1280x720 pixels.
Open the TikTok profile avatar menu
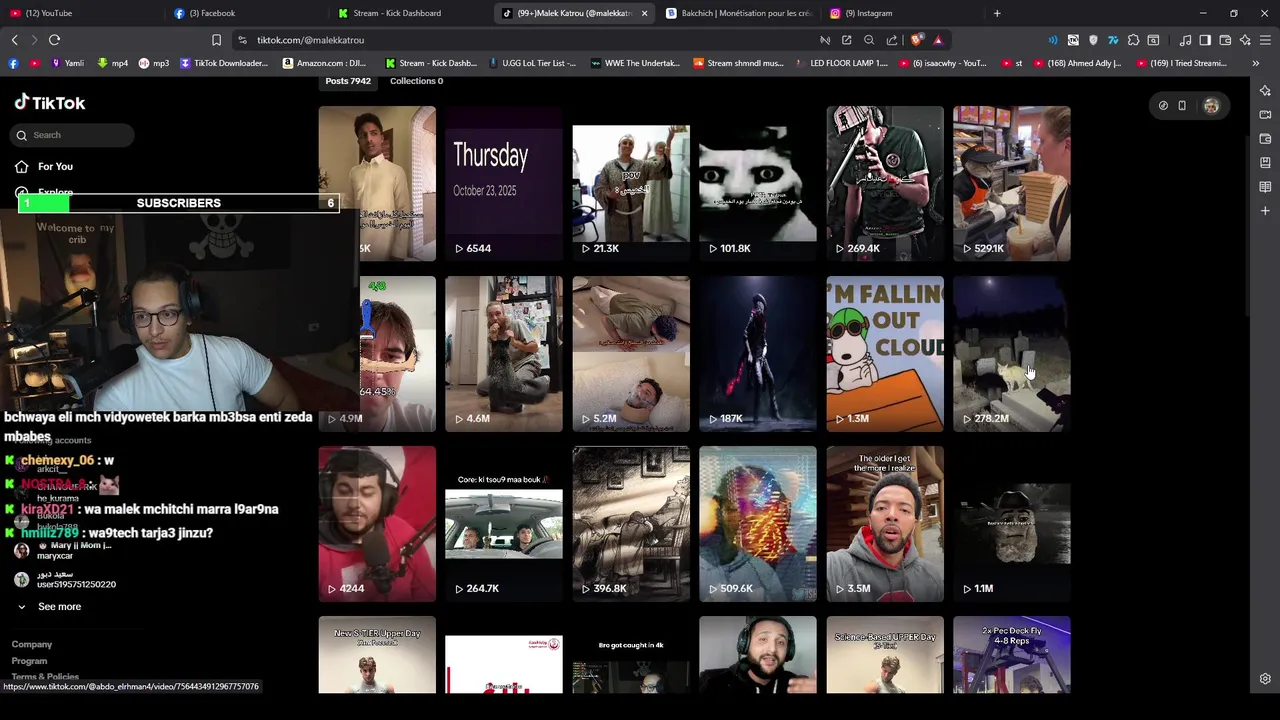point(1211,105)
